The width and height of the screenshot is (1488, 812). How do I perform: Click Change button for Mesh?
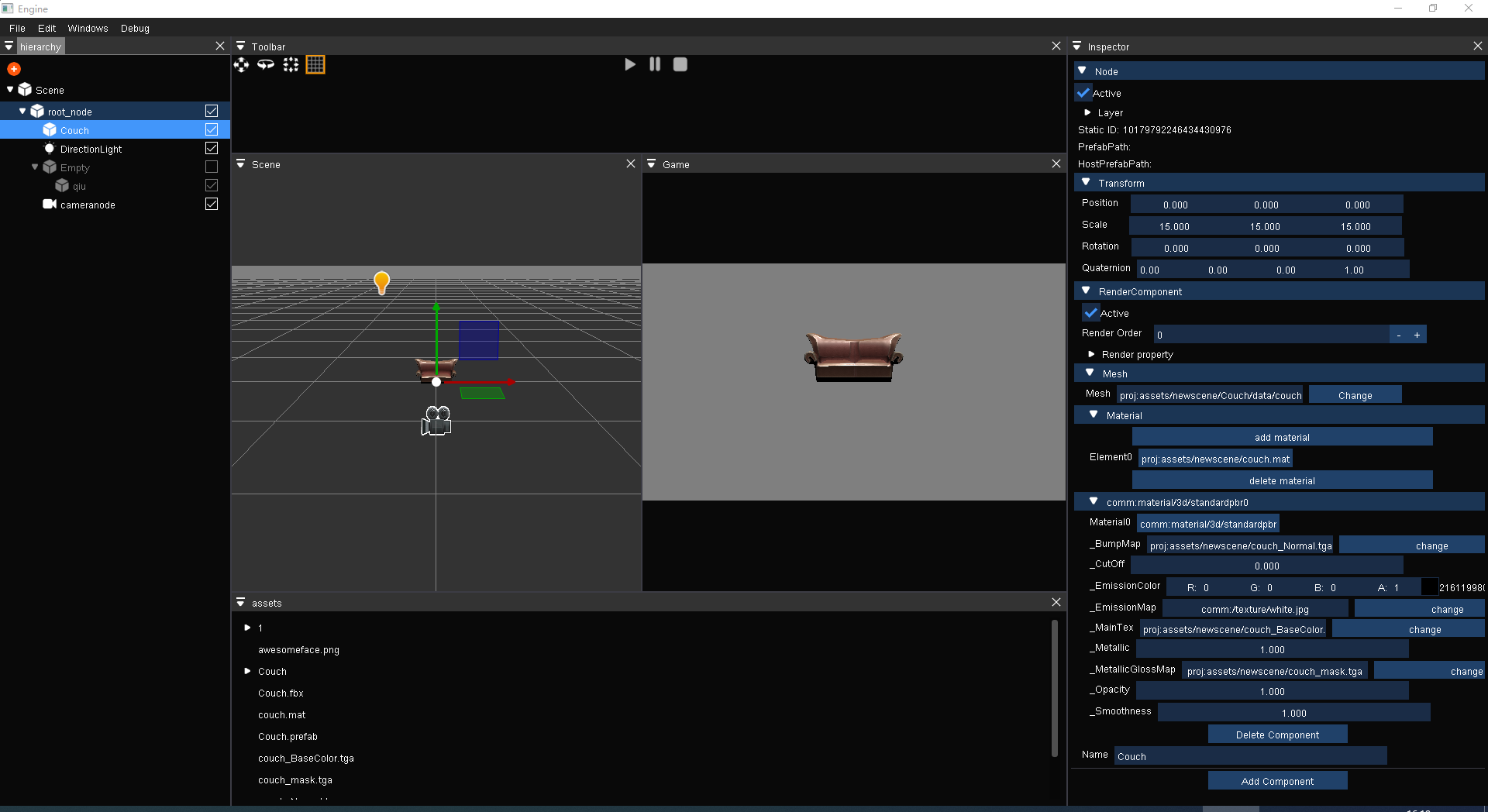point(1355,395)
